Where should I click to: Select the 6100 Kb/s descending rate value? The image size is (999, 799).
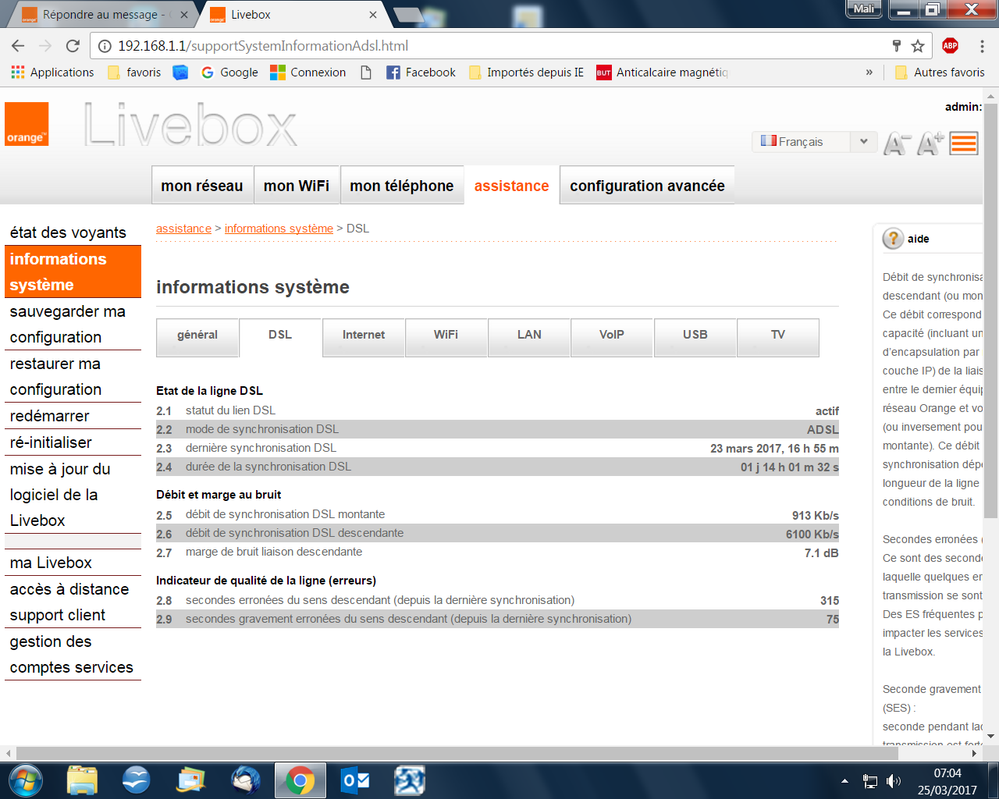812,534
